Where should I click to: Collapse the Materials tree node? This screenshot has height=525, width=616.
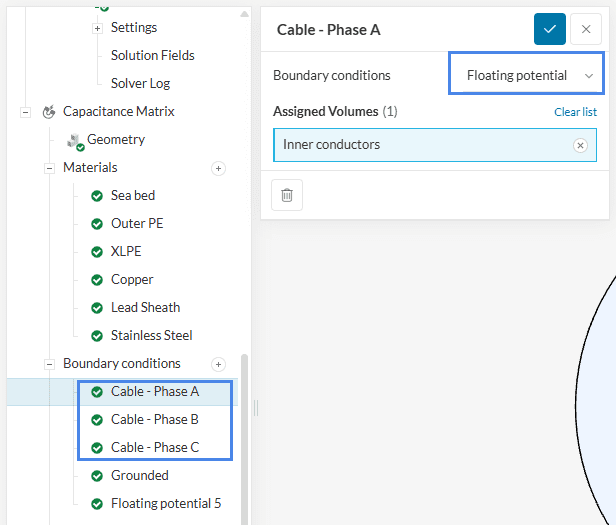point(49,168)
